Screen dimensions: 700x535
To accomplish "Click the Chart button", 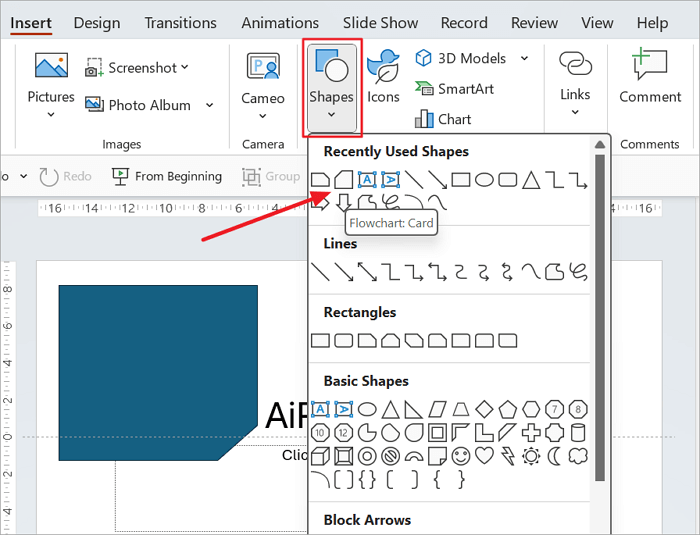I will click(x=443, y=119).
